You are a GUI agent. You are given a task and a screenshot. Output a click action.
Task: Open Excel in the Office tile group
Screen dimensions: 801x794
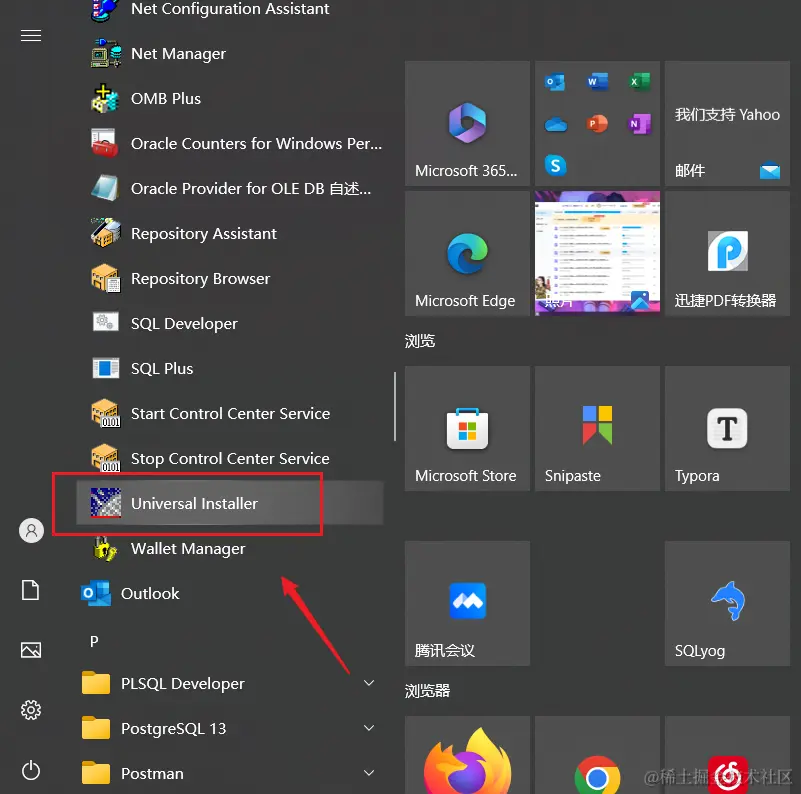point(639,82)
